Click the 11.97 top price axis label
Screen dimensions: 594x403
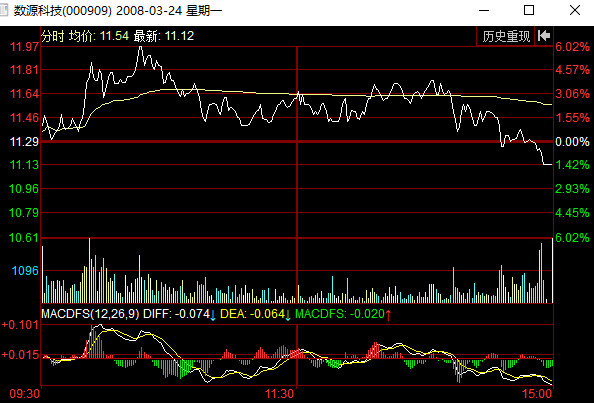(24, 47)
